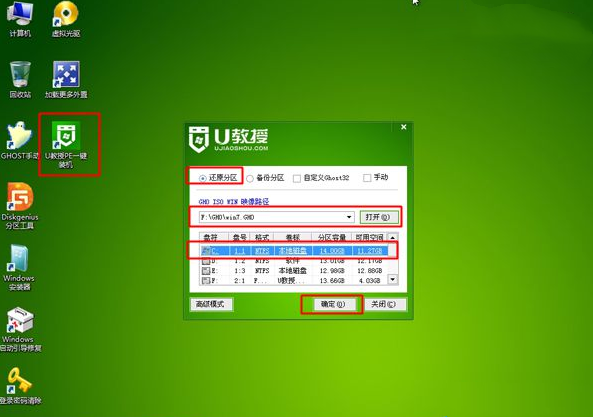Viewport: 593px width, 417px height.
Task: Open the 虚拟光驱 desktop icon
Action: click(x=66, y=19)
